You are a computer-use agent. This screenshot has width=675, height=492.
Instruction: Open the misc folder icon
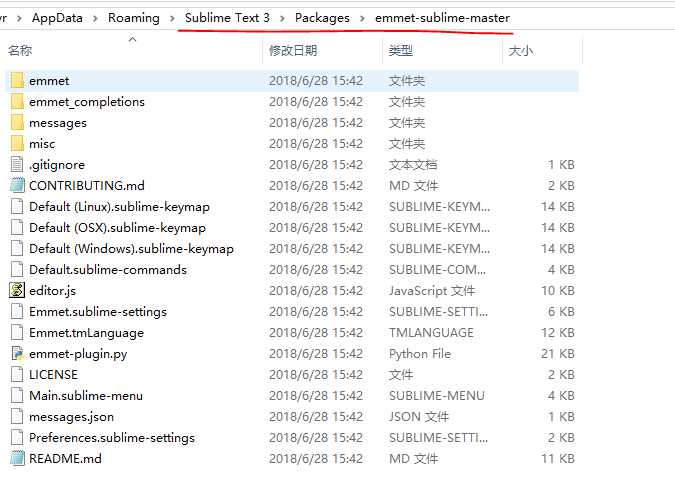click(17, 143)
